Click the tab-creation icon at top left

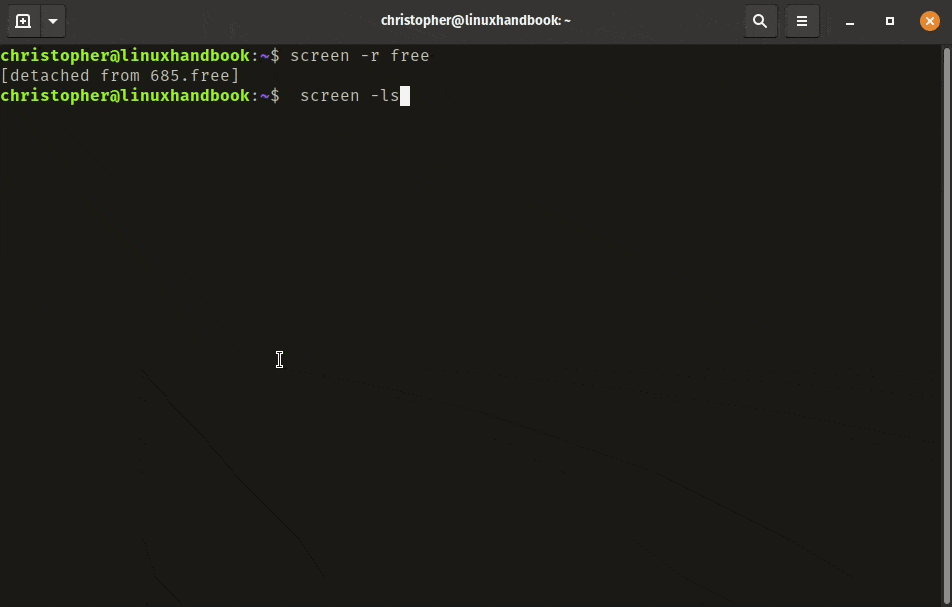click(21, 20)
